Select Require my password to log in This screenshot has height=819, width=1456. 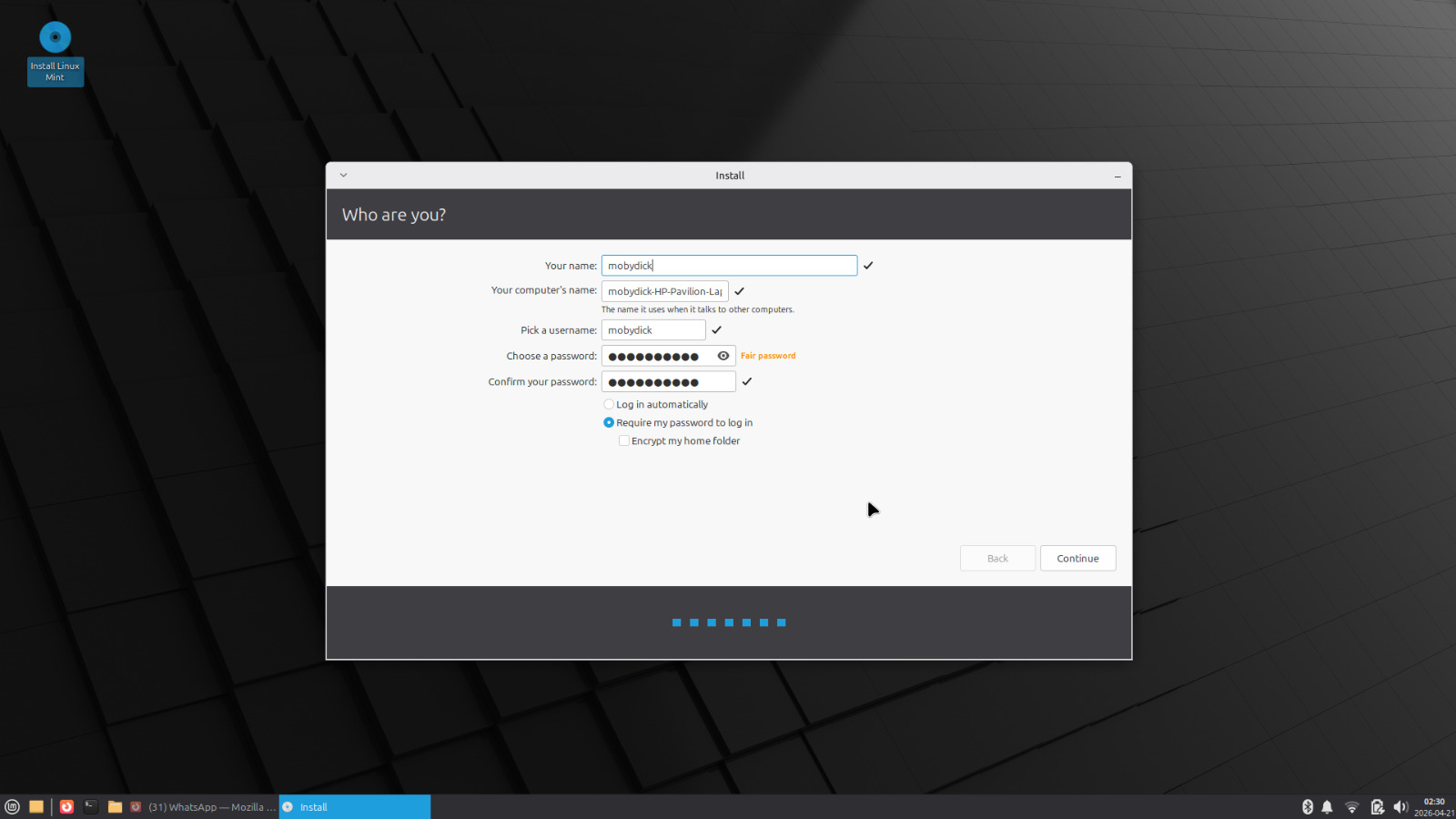tap(609, 423)
